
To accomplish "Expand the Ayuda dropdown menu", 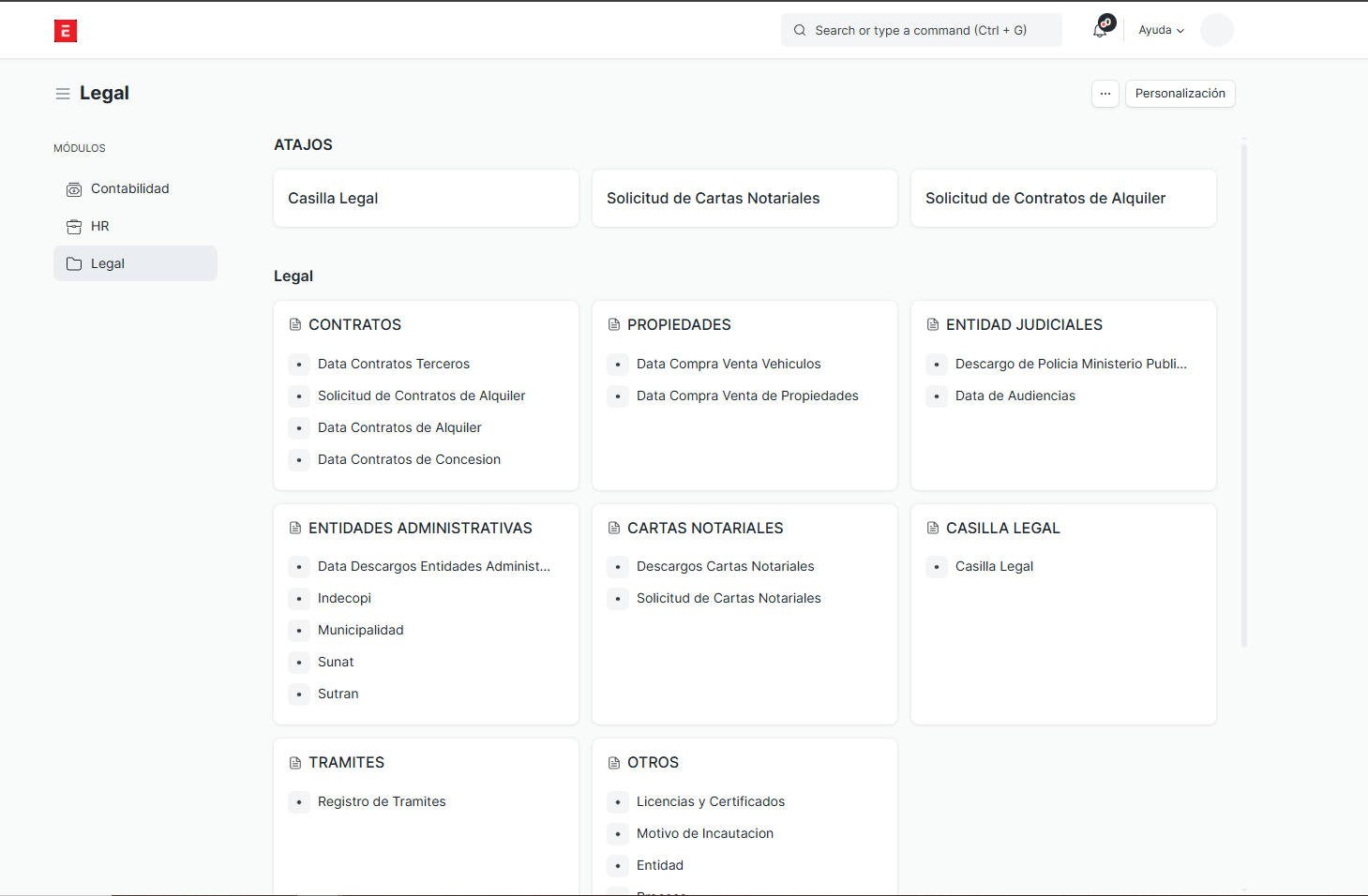I will (x=1161, y=30).
